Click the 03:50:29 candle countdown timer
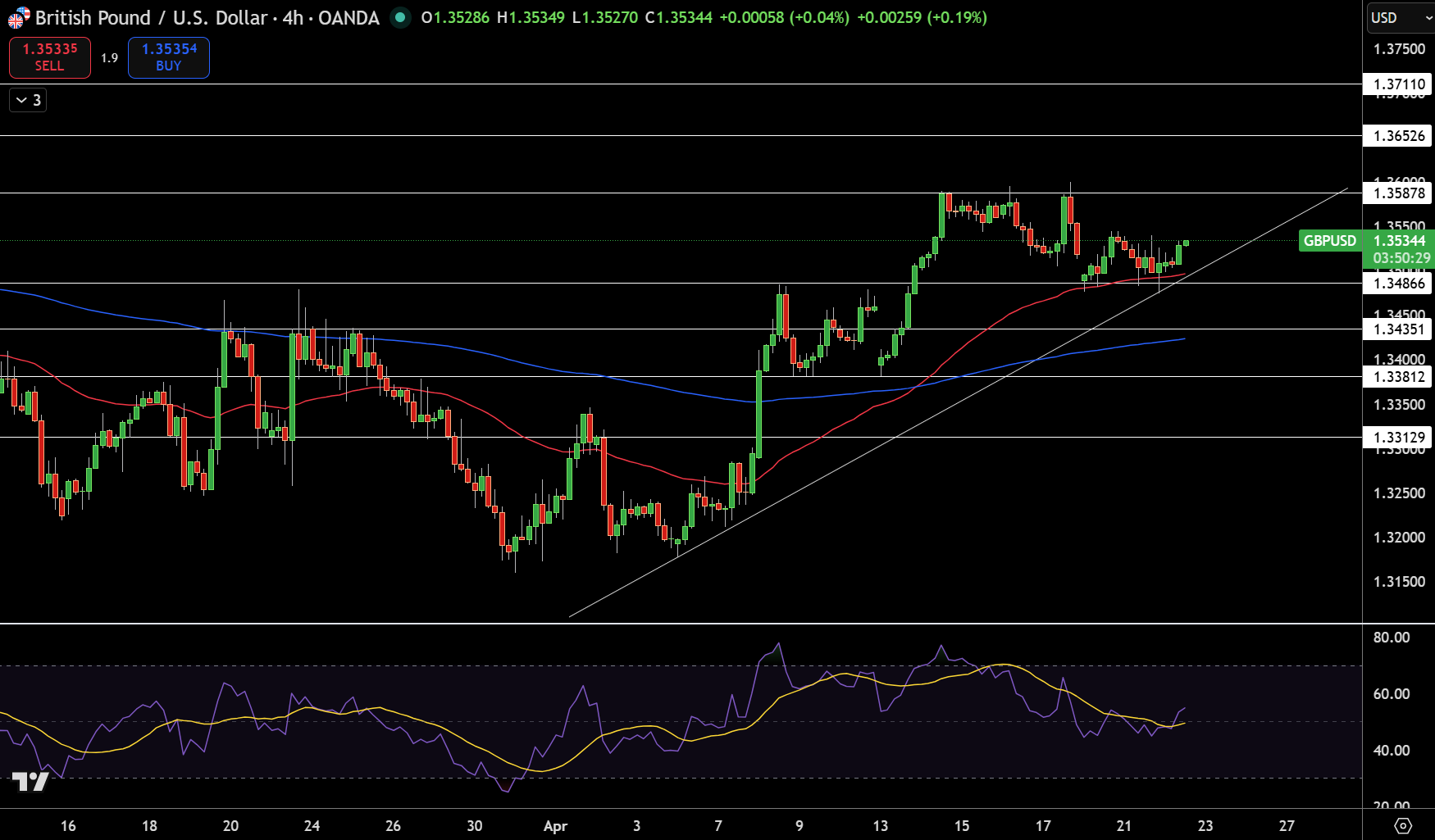Image resolution: width=1435 pixels, height=840 pixels. point(1401,258)
